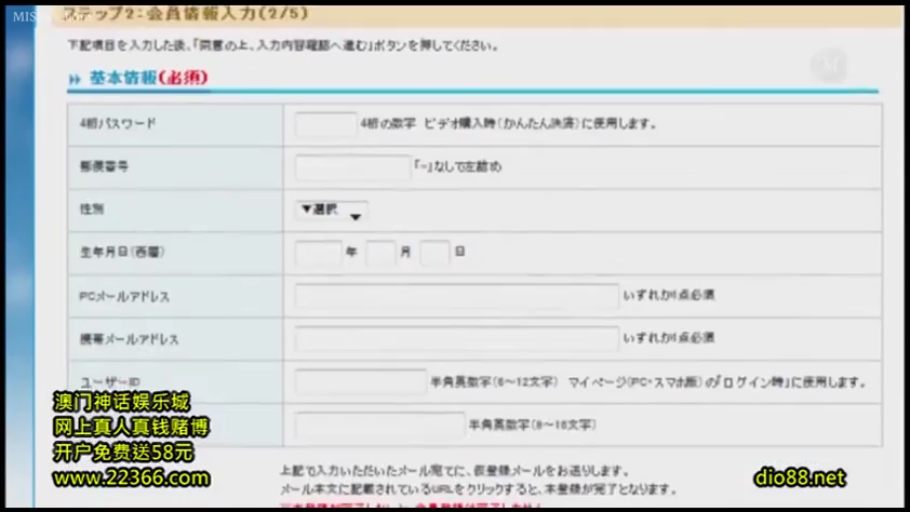Click the double-arrow icon beside 基本情報
The width and height of the screenshot is (910, 512).
point(74,79)
